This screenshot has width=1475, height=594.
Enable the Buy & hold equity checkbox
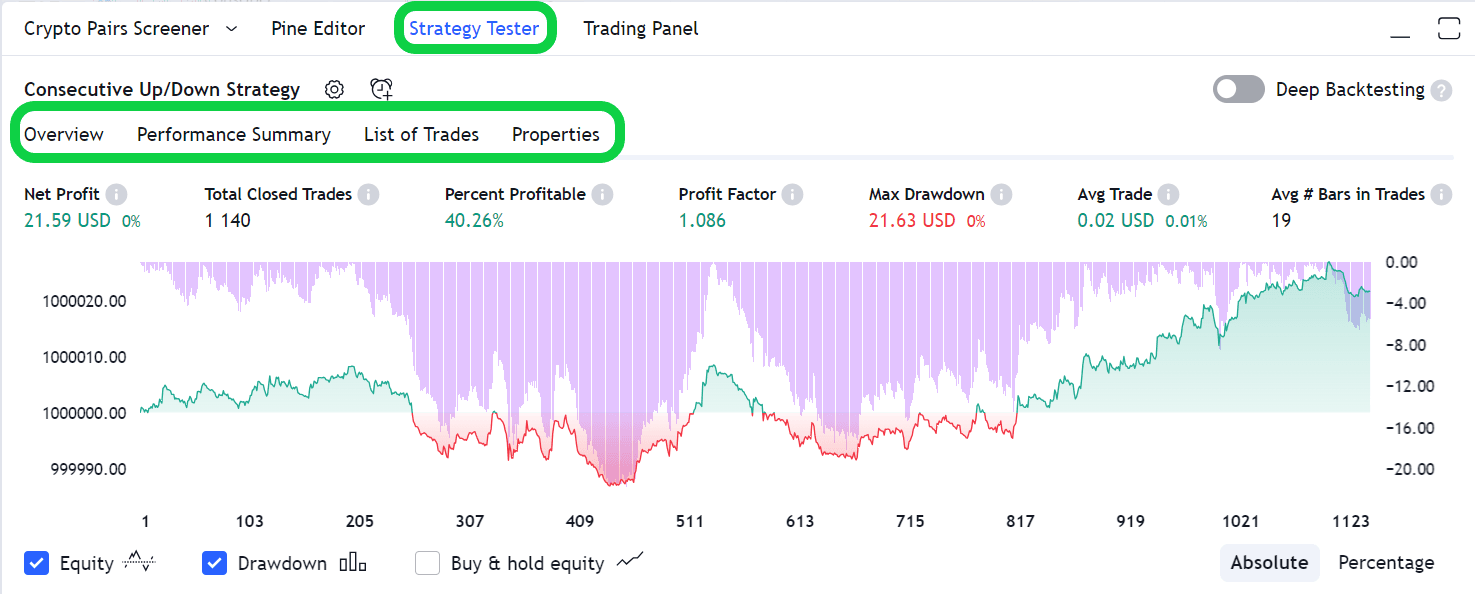coord(428,563)
